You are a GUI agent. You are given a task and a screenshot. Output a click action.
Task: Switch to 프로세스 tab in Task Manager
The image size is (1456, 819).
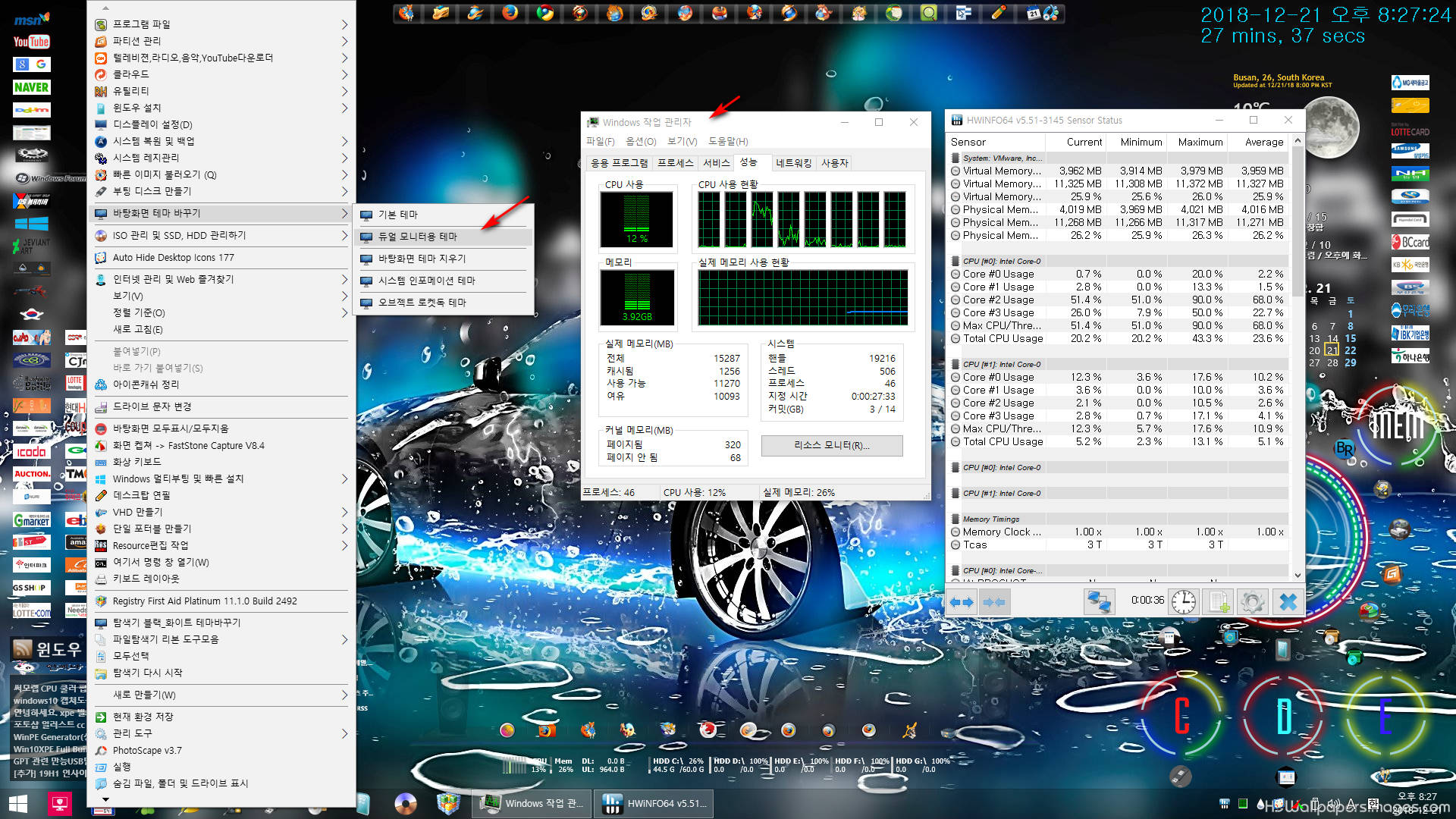point(675,163)
